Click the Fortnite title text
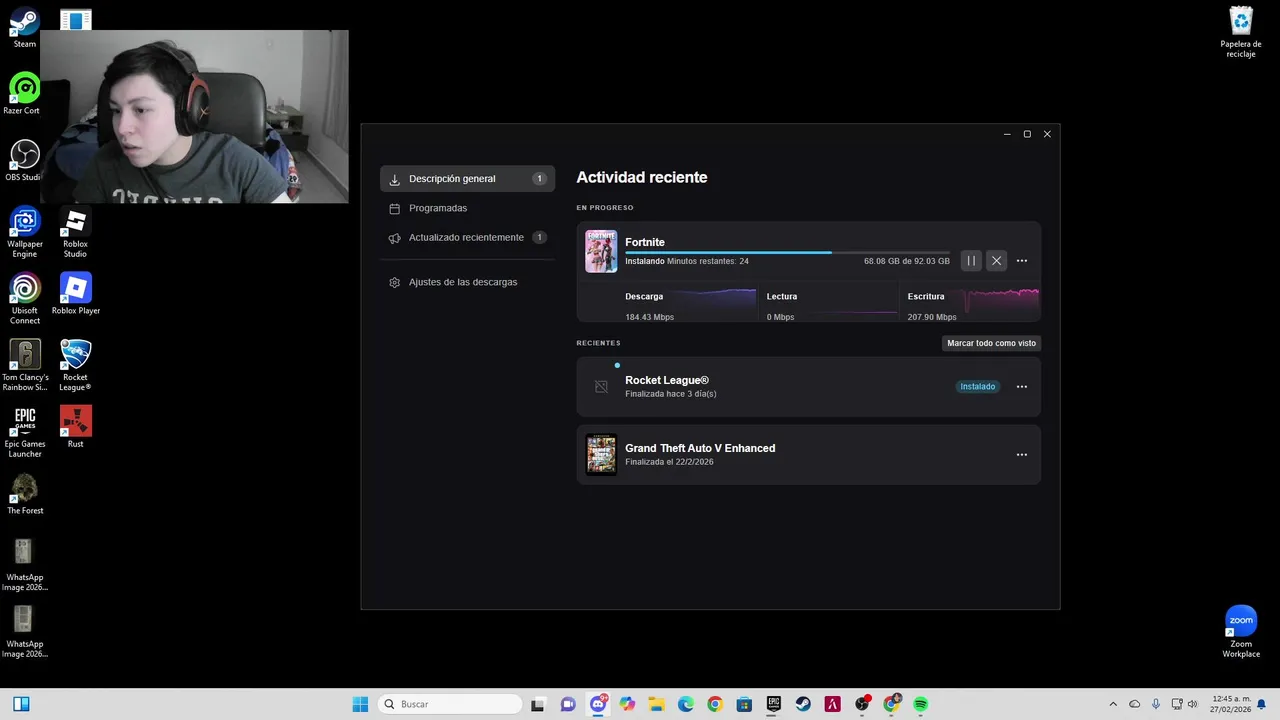Screen dimensions: 1280x720 [x=645, y=242]
